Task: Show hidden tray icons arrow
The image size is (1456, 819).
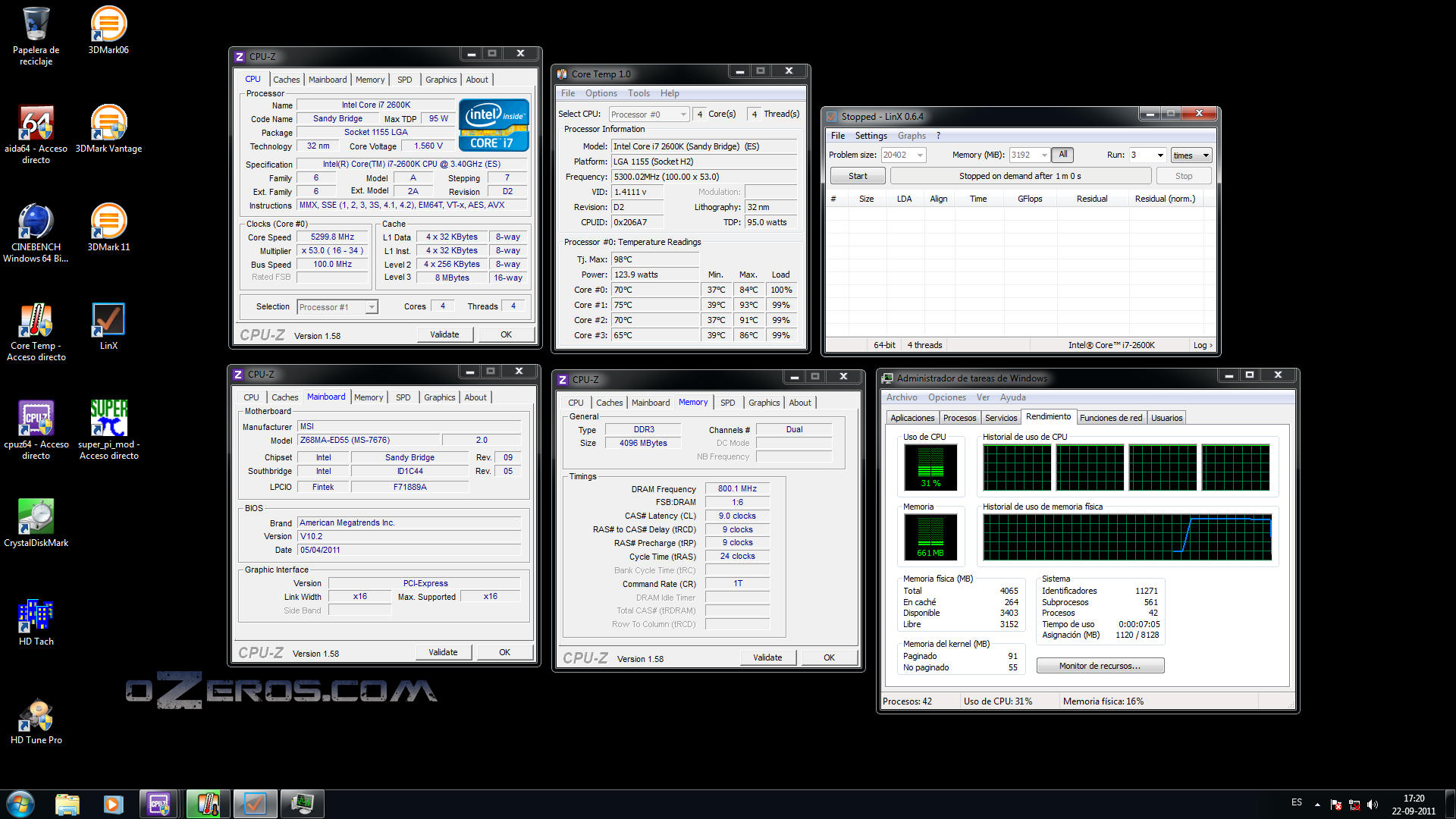Action: (x=1317, y=805)
